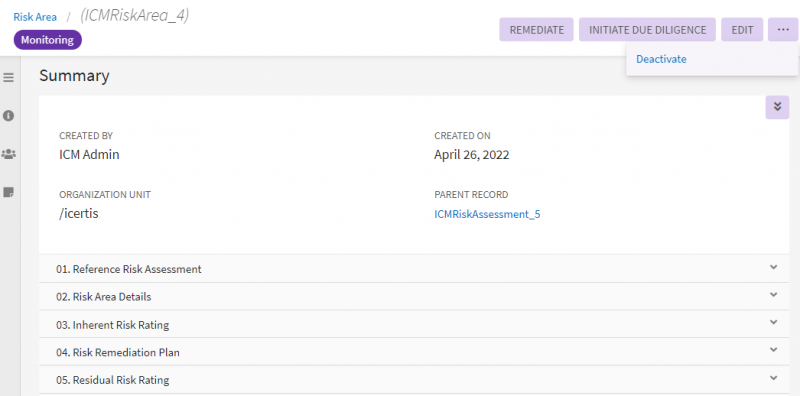Screen dimensions: 800x396
Task: Go to Risk Area breadcrumb link
Action: 35,17
